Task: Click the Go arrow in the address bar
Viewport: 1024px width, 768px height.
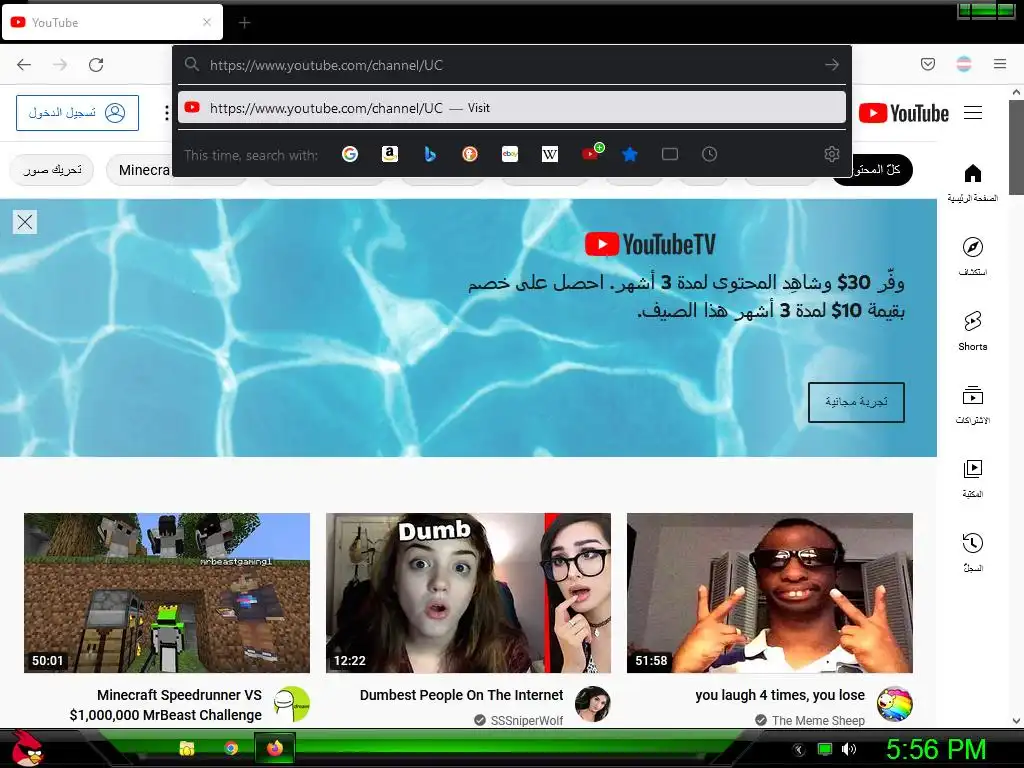Action: (x=831, y=65)
